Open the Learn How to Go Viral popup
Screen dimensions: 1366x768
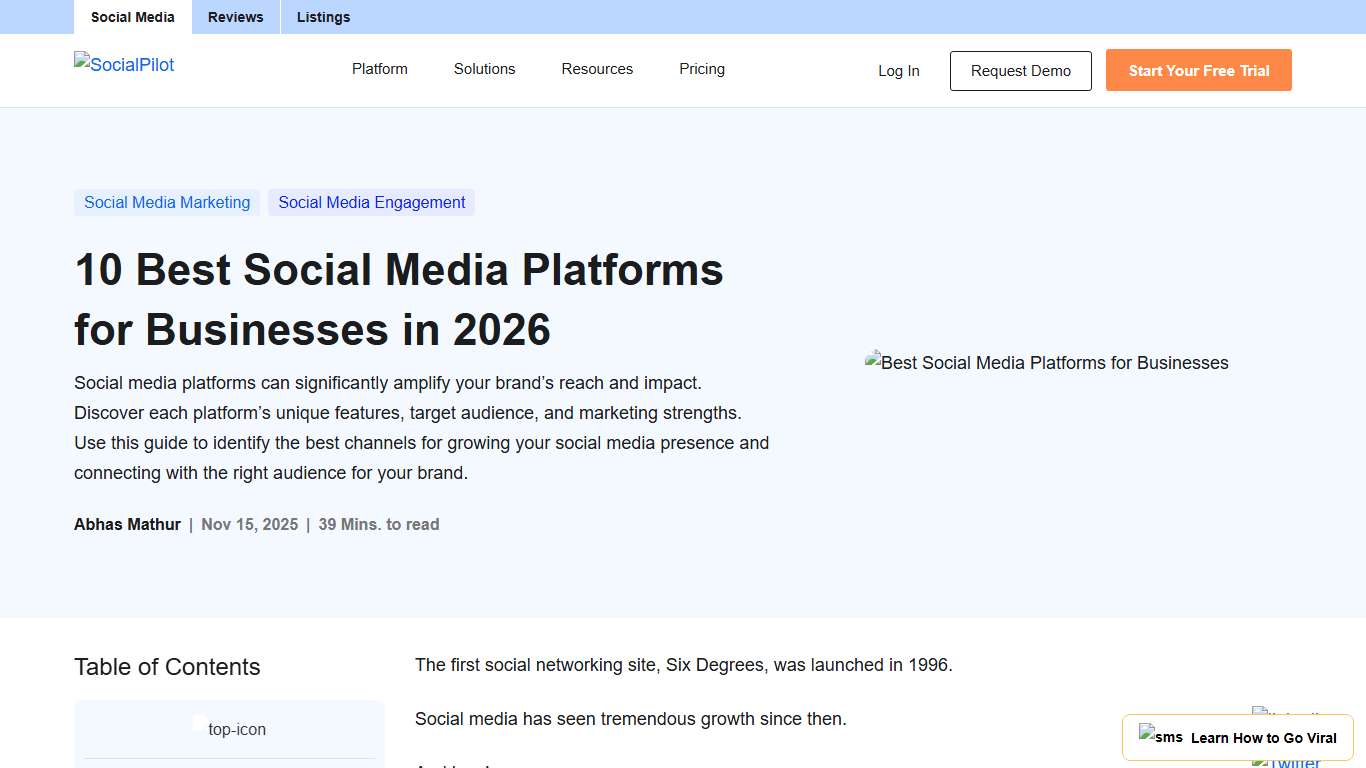[1263, 737]
